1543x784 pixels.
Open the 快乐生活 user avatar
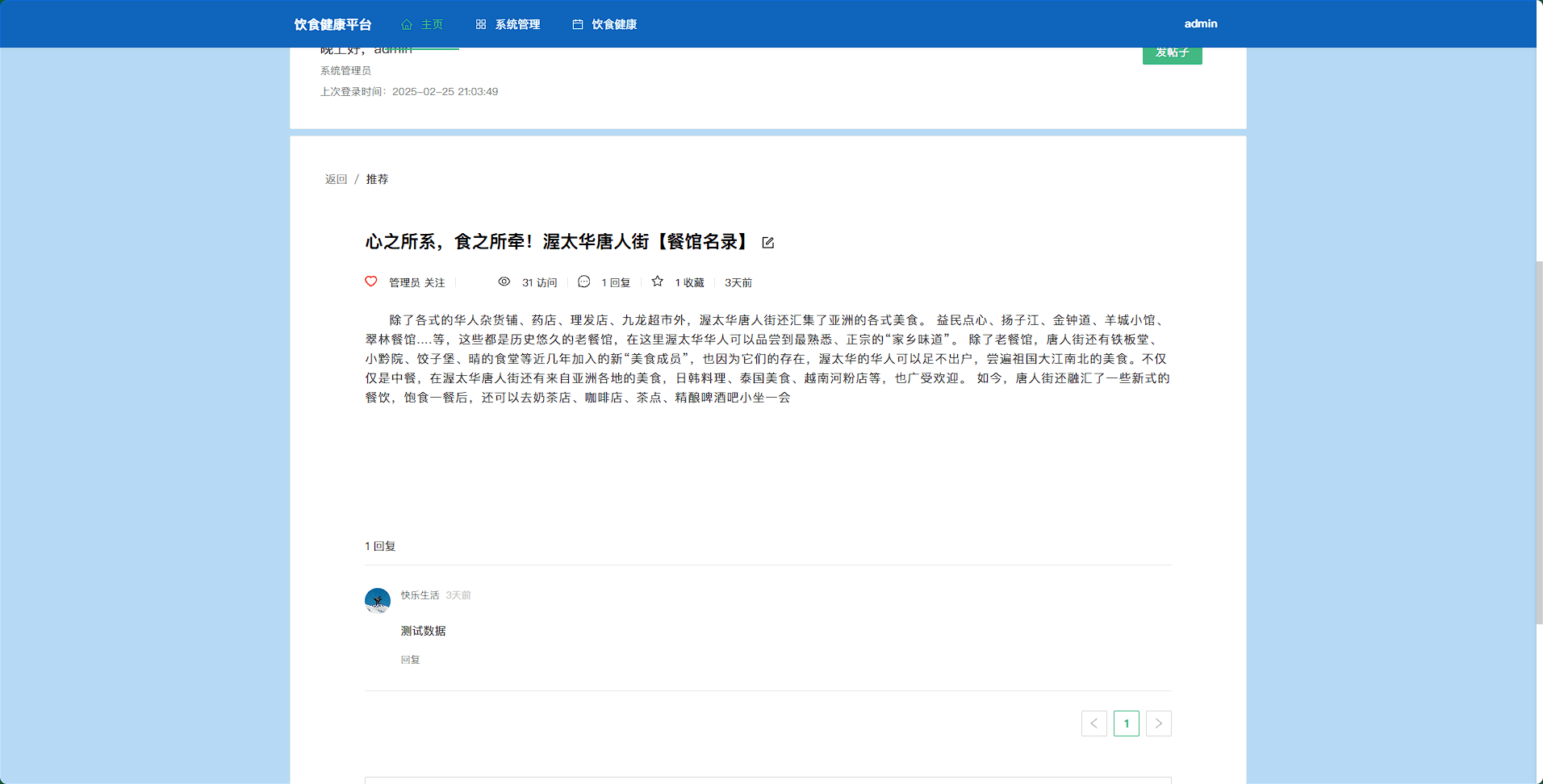coord(378,600)
